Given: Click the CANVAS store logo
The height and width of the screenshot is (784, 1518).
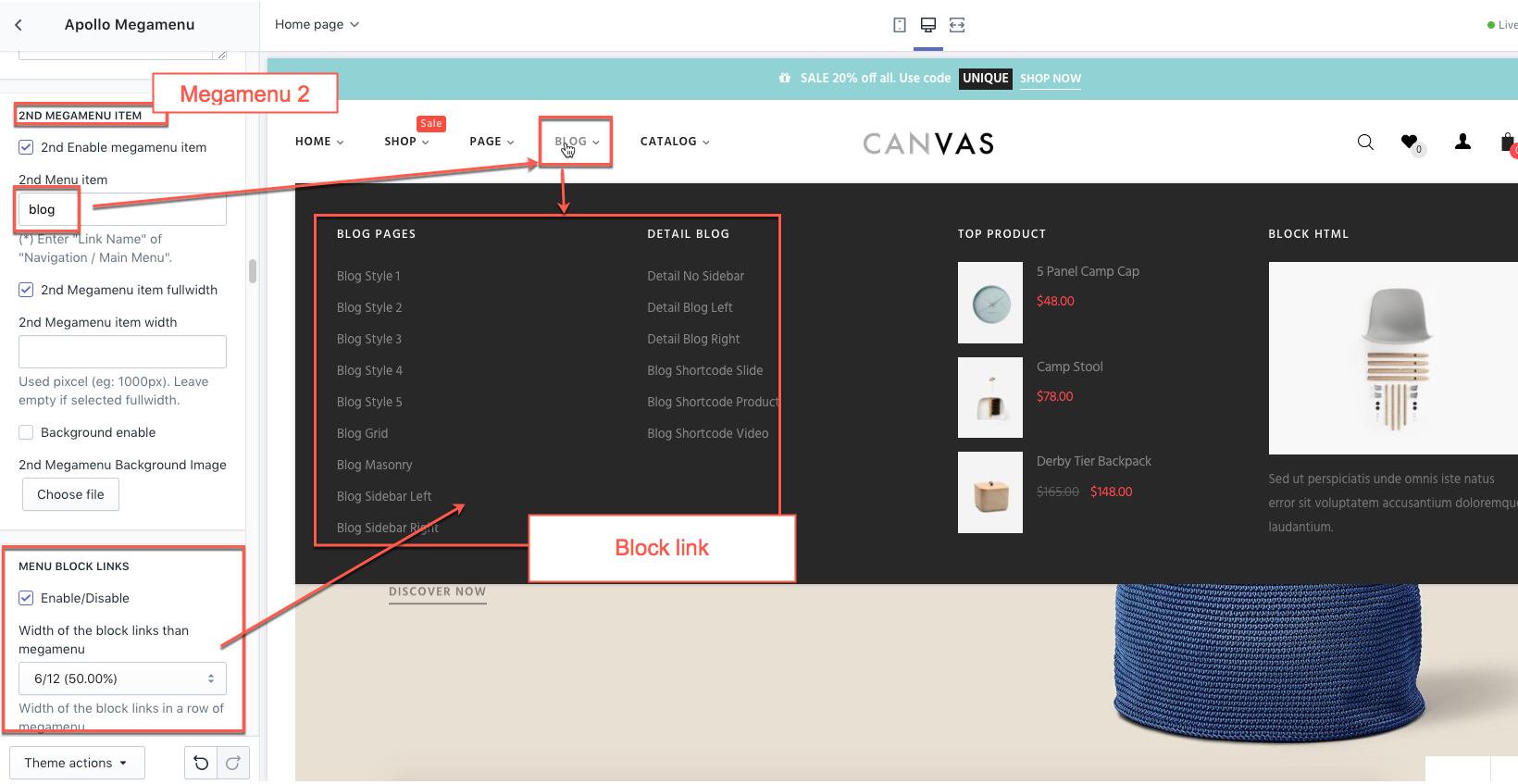Looking at the screenshot, I should 928,143.
